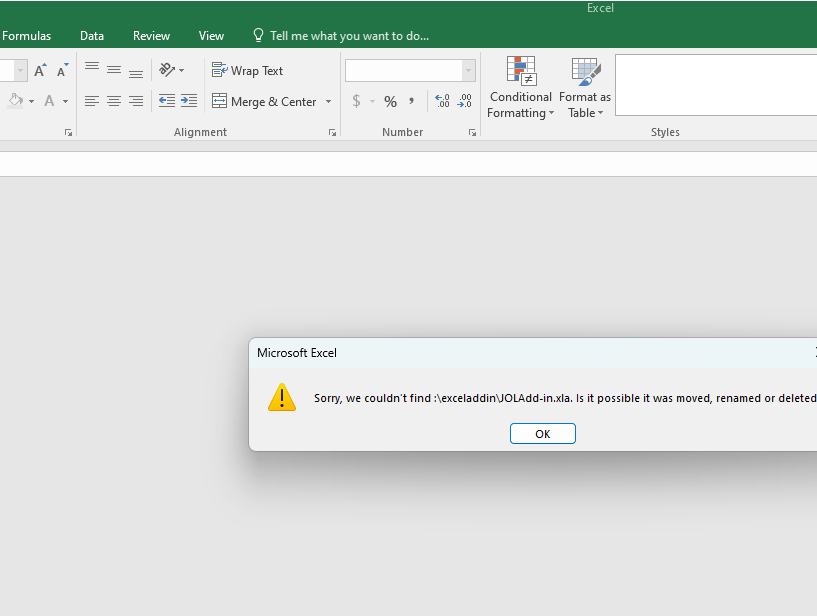Apply Percent Style number format
This screenshot has width=817, height=616.
[390, 101]
